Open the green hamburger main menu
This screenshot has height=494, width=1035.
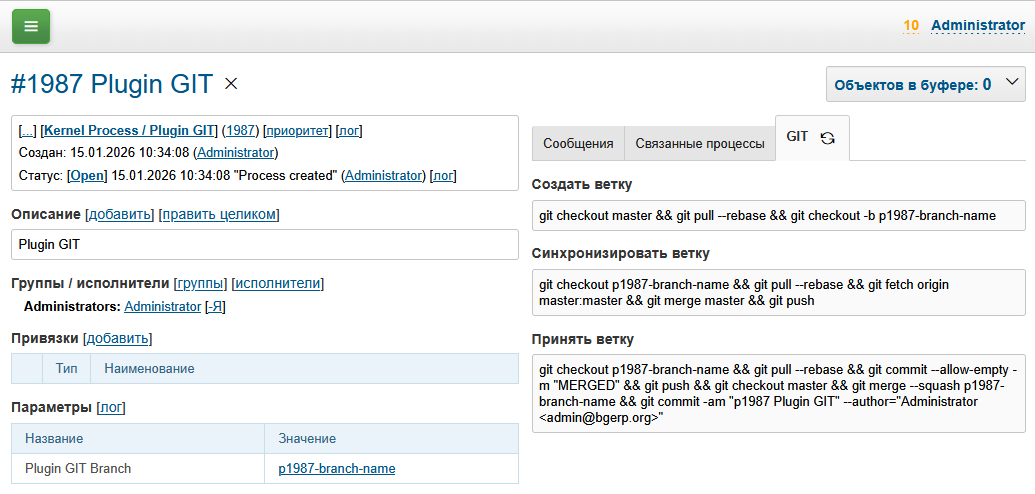[x=31, y=26]
